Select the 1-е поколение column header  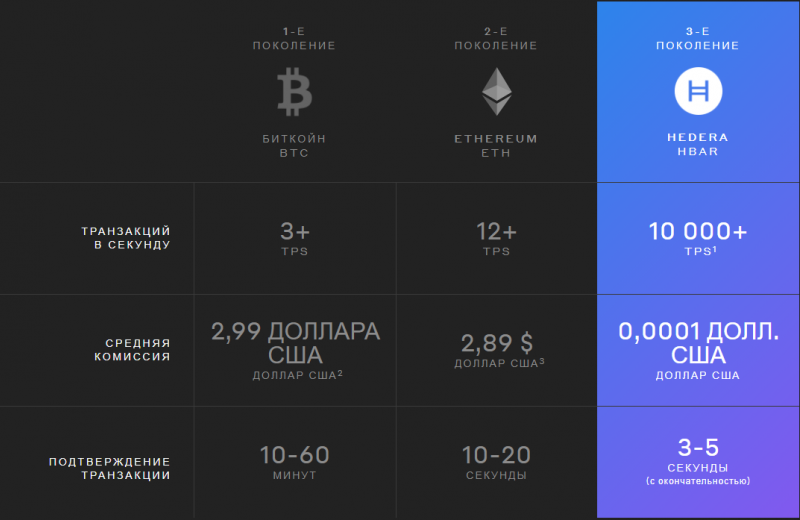pos(294,39)
